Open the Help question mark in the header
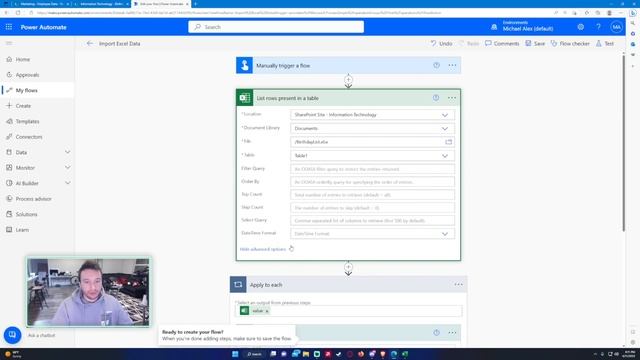The height and width of the screenshot is (360, 640). [x=598, y=27]
